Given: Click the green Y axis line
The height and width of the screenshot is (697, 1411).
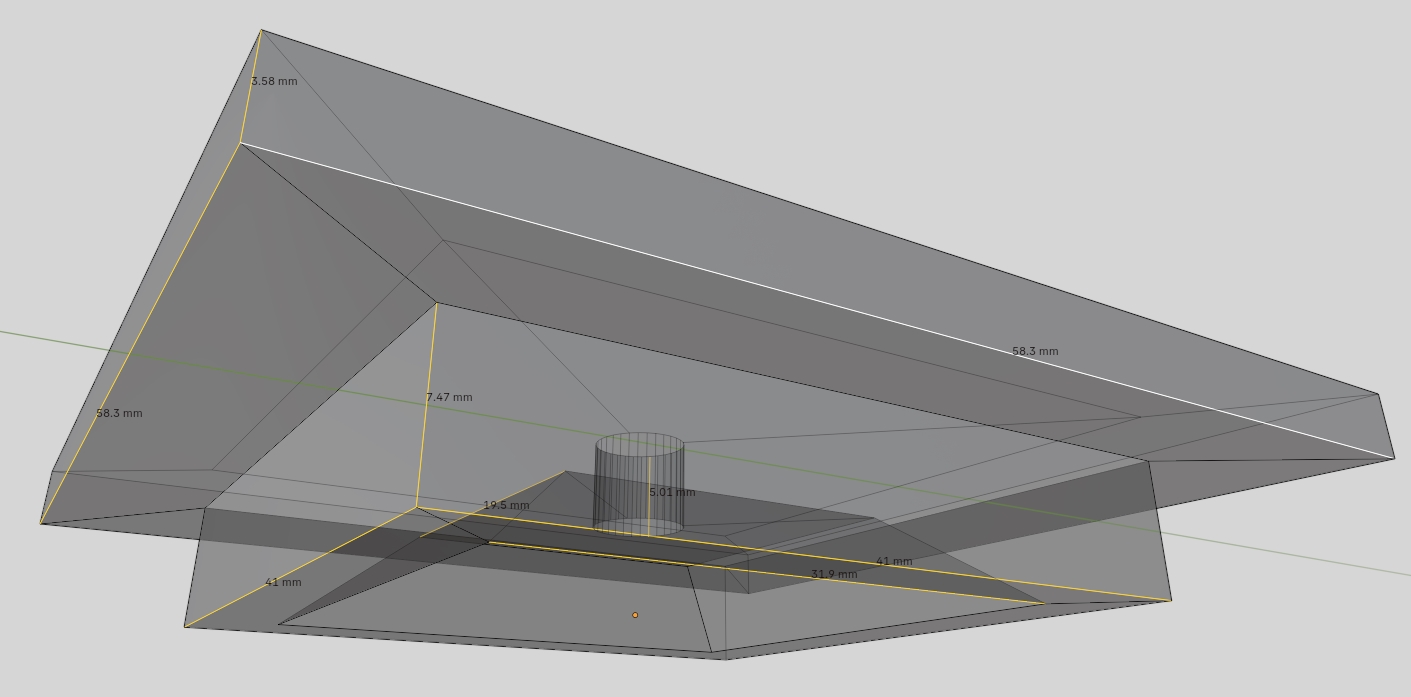Looking at the screenshot, I should [x=60, y=340].
